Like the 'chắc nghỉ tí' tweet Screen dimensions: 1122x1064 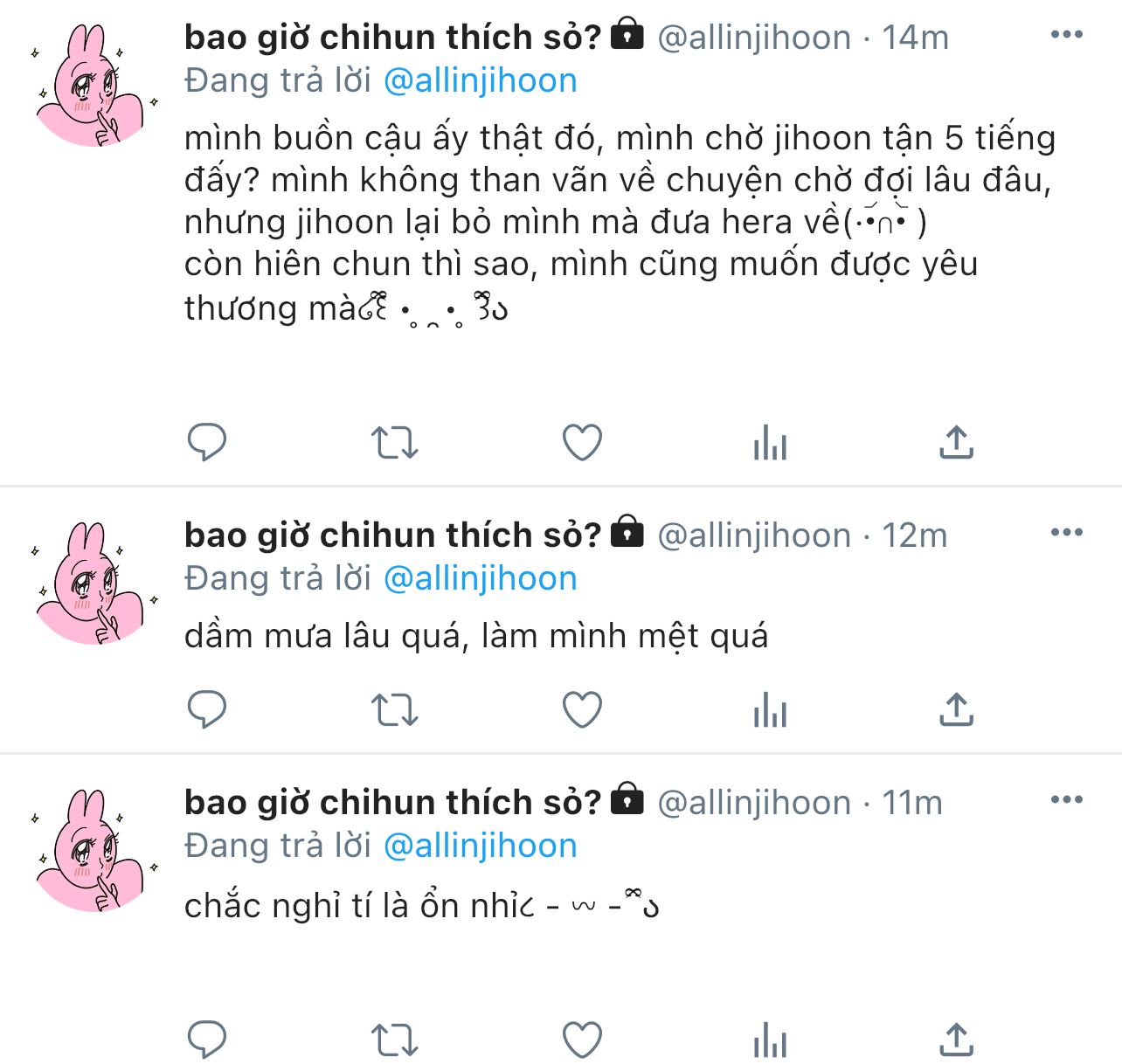click(582, 1040)
